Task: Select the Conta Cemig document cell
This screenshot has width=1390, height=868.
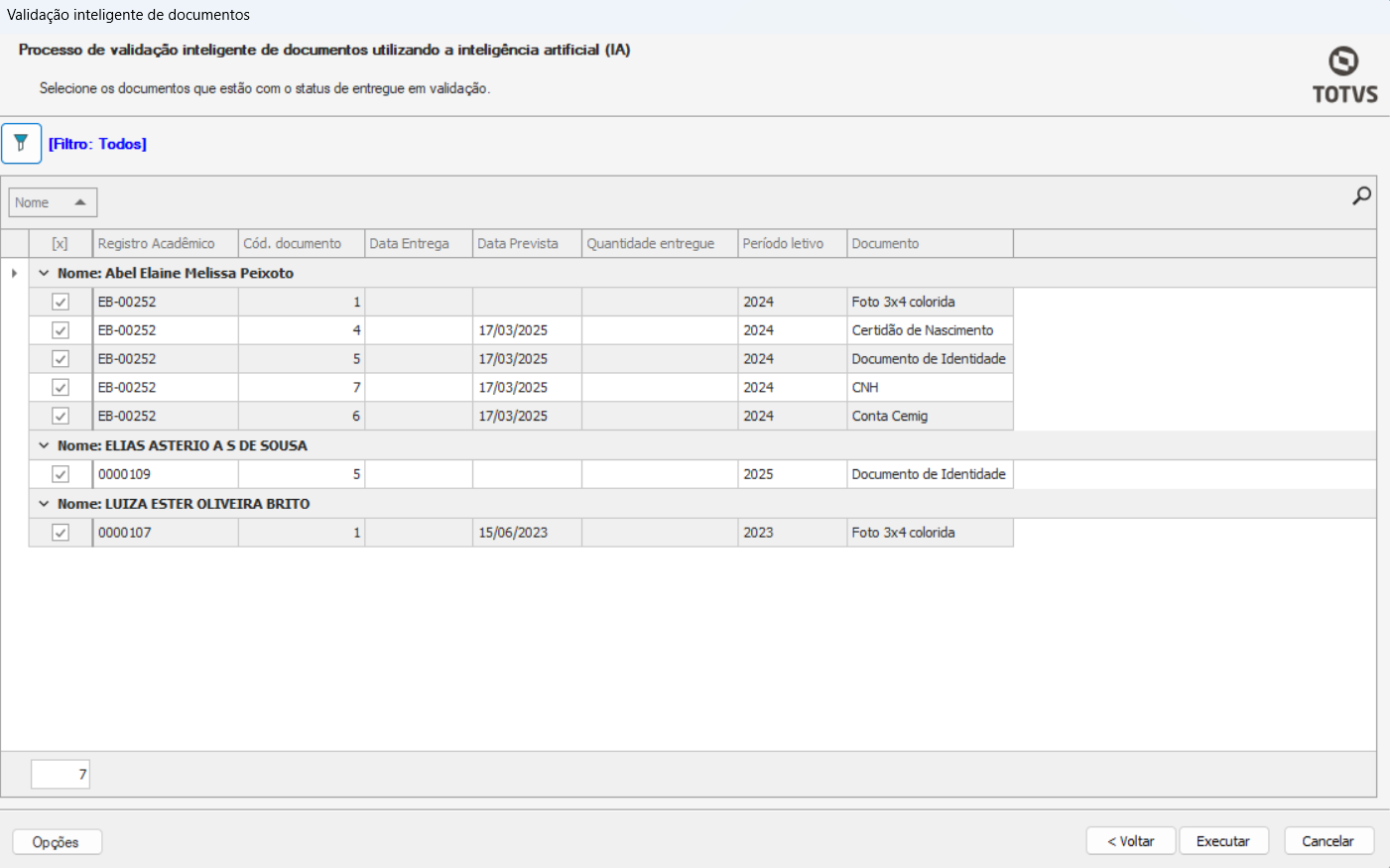Action: (931, 417)
